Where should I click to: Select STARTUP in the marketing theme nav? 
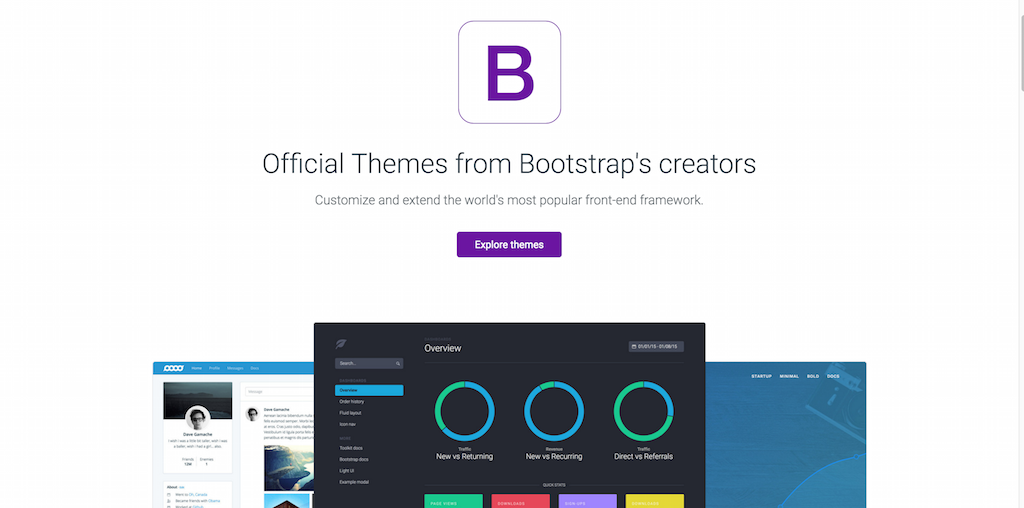click(x=761, y=376)
